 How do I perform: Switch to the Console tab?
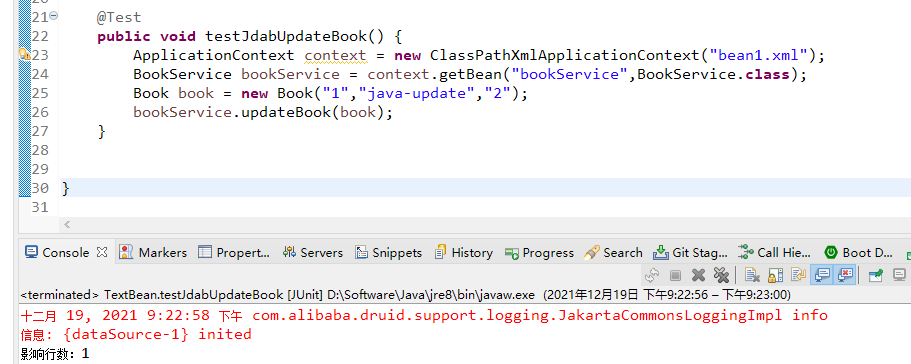pos(58,253)
